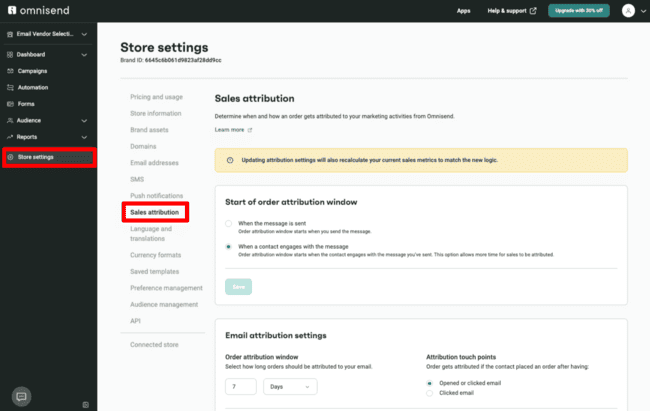Open Domains settings
The width and height of the screenshot is (650, 411).
[143, 146]
